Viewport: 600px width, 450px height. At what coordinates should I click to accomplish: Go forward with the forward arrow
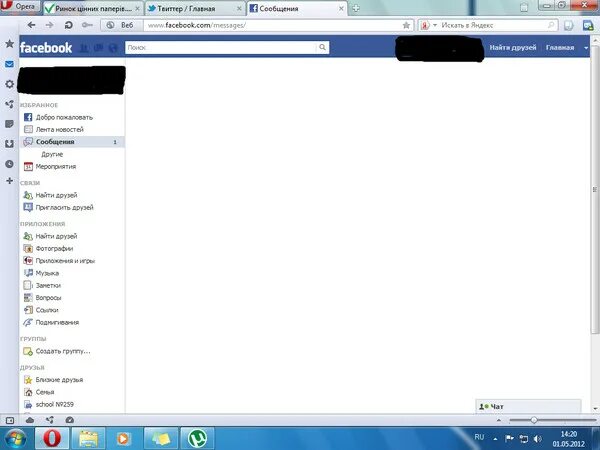[x=49, y=25]
